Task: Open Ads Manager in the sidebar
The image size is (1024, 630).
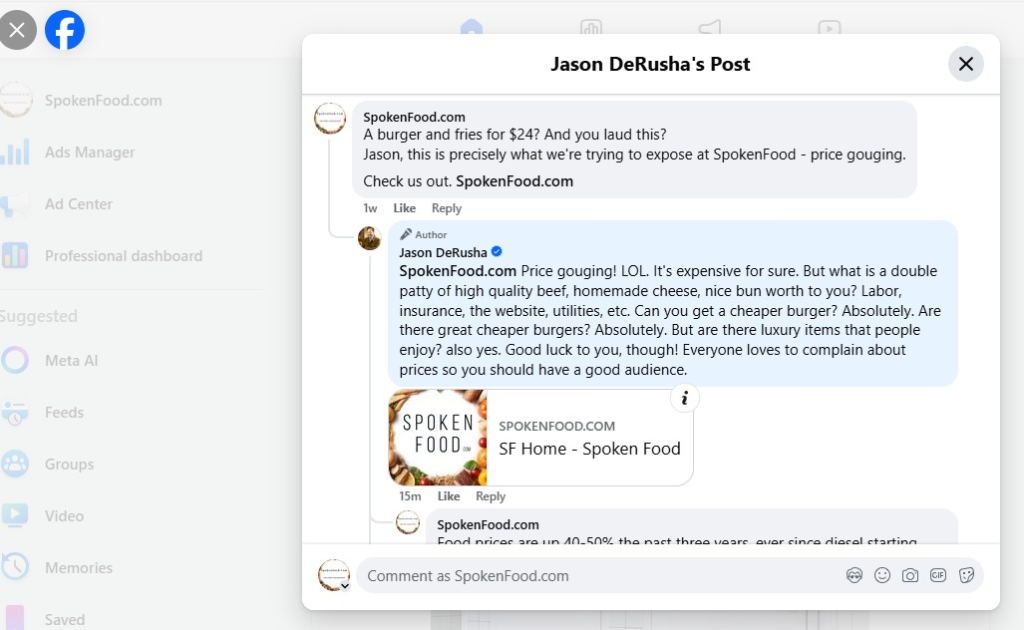Action: (89, 152)
